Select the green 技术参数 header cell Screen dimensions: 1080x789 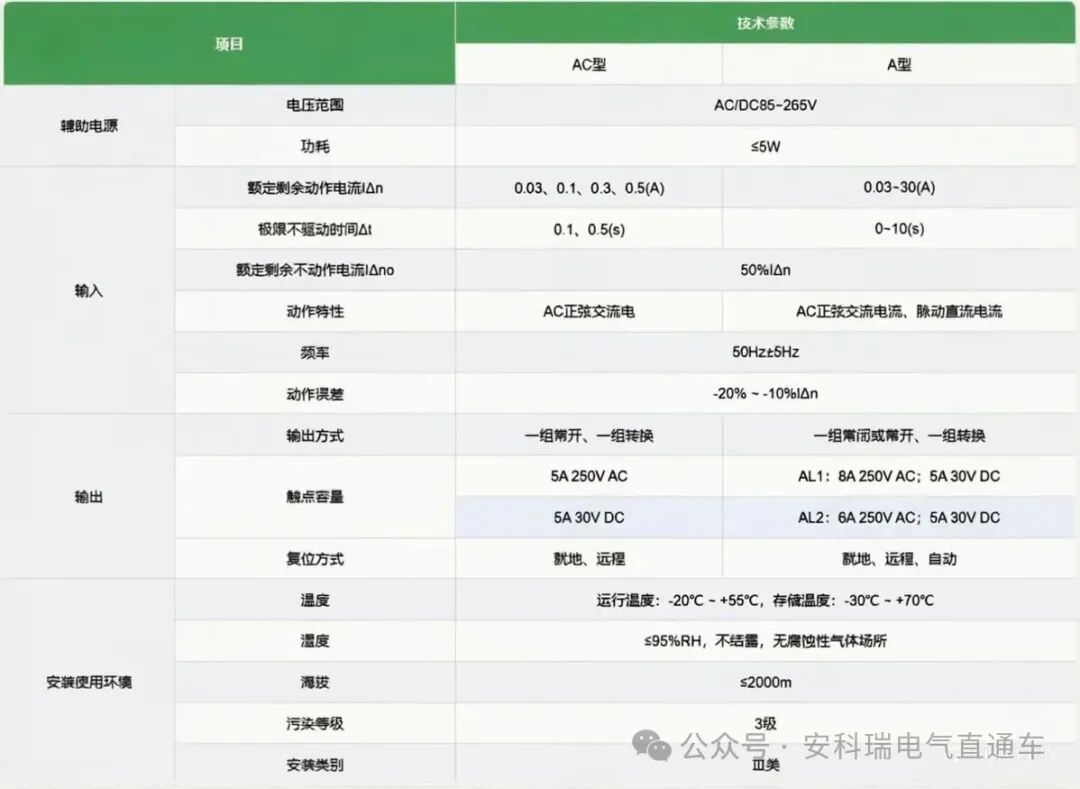coord(767,21)
